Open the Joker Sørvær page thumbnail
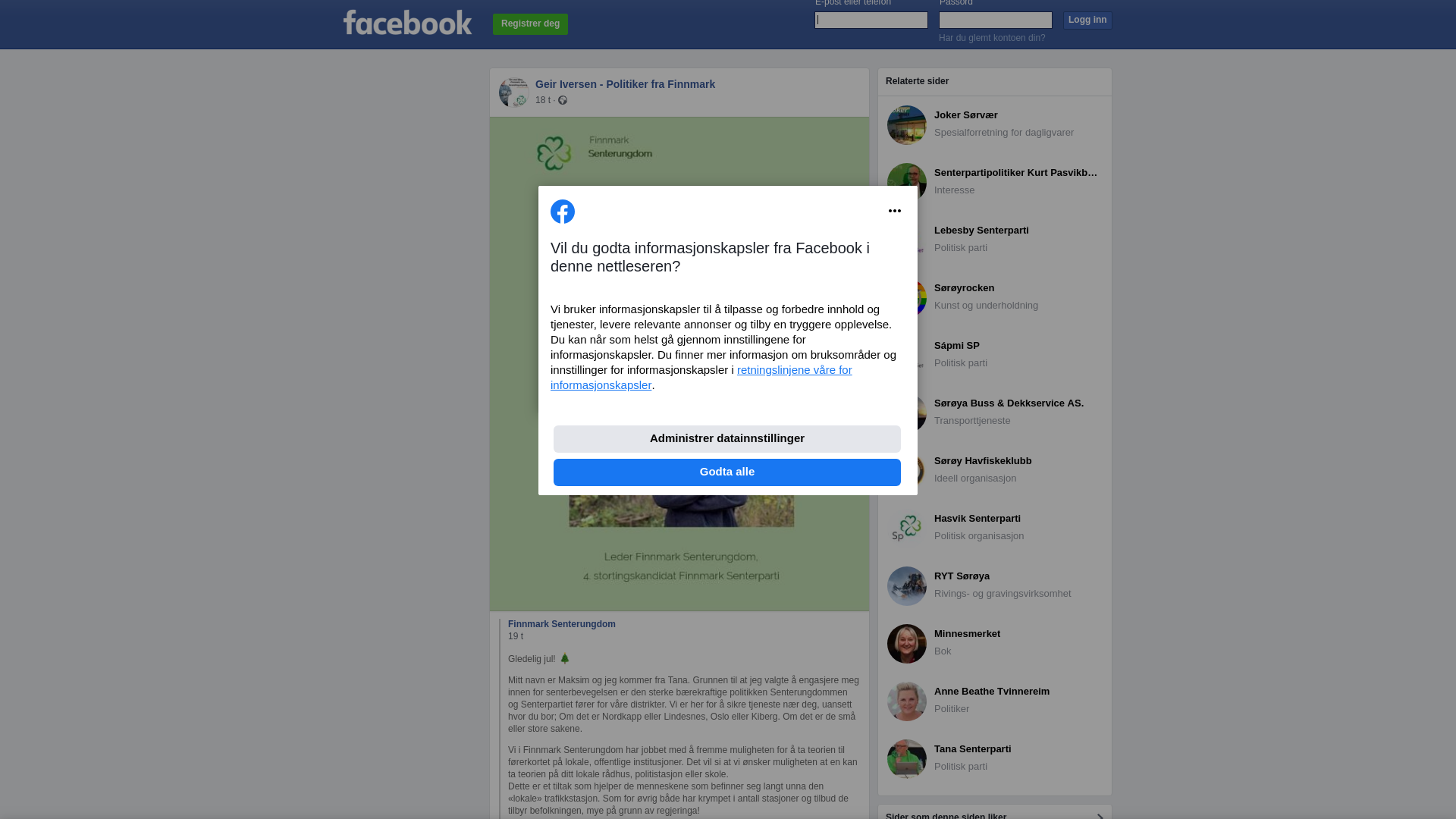Screen dimensions: 1456x819 tap(907, 125)
